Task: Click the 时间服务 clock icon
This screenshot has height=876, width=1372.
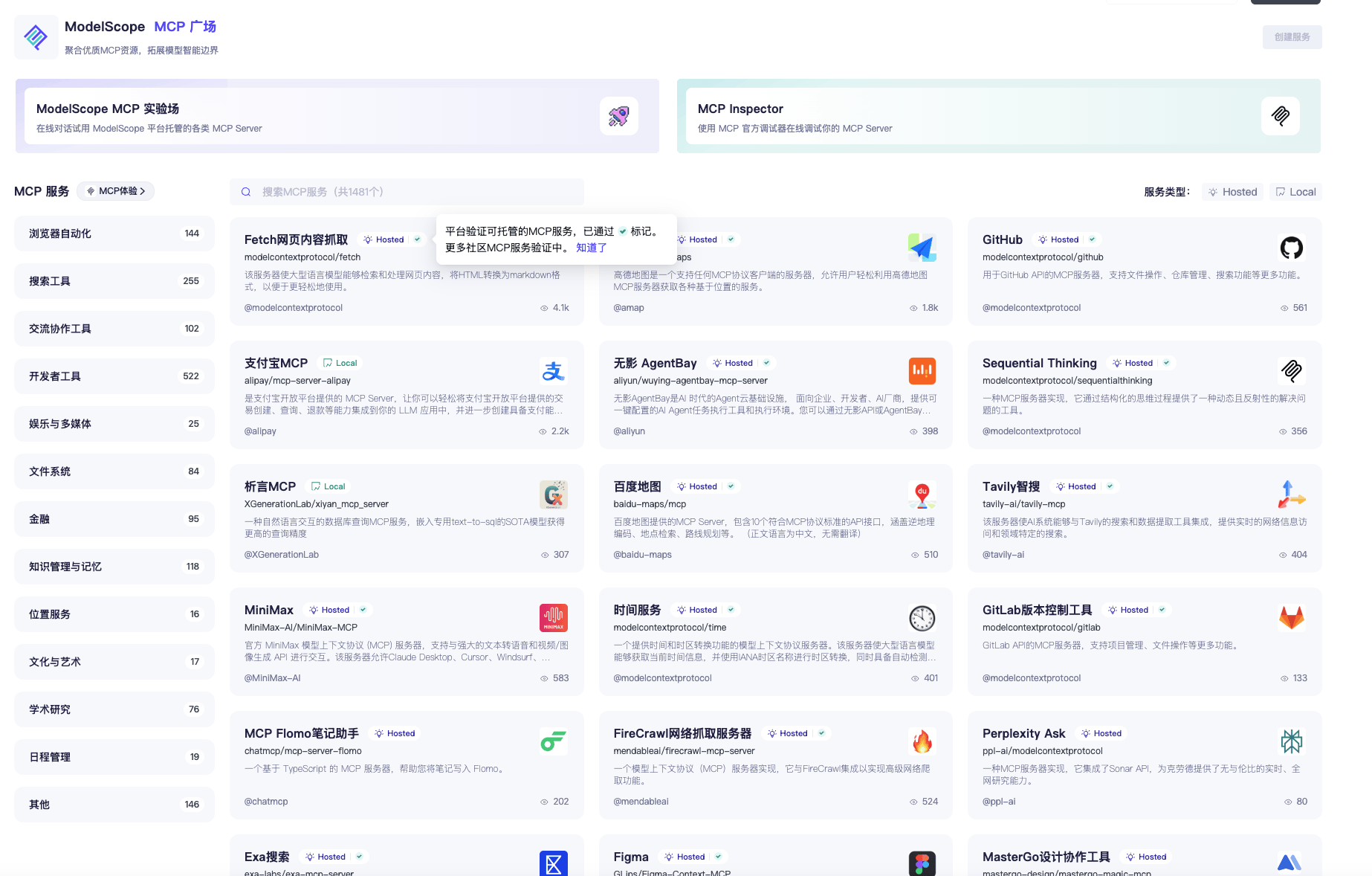Action: tap(922, 618)
